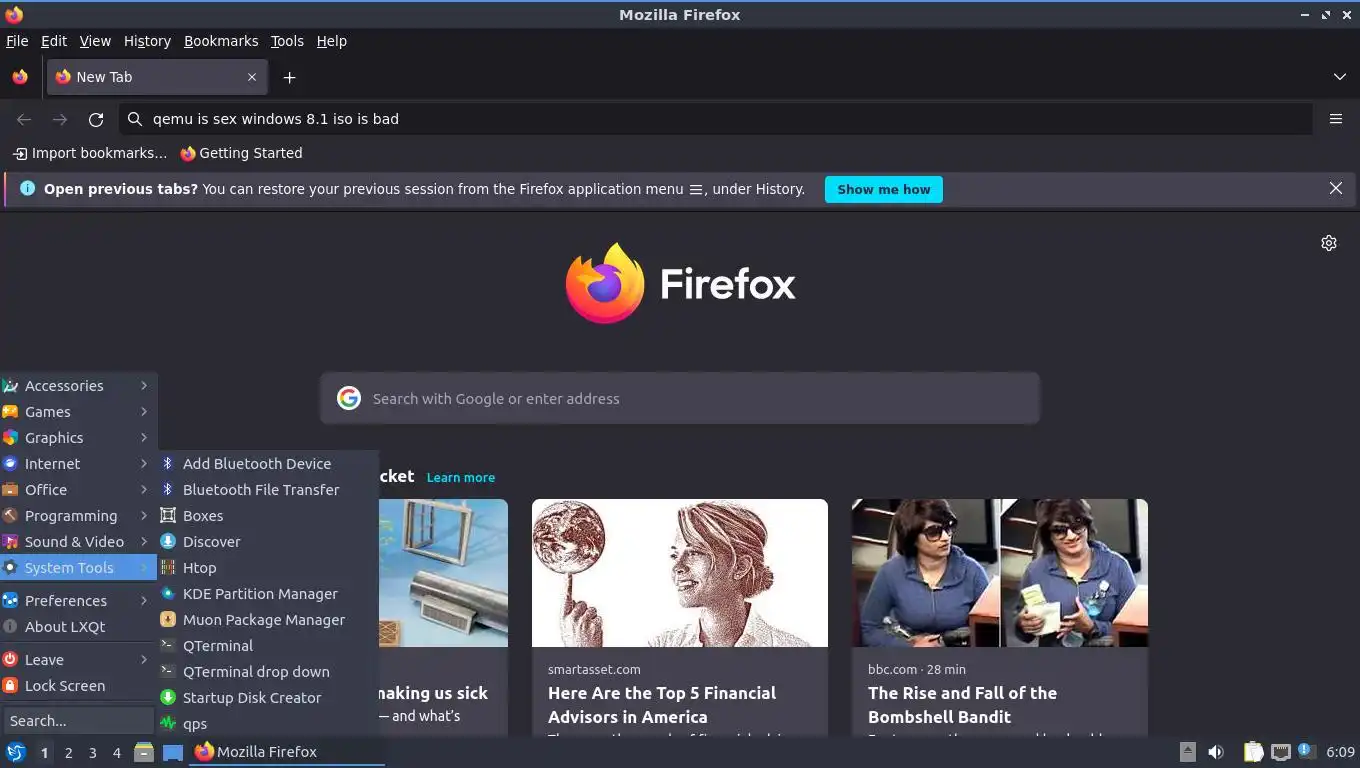This screenshot has width=1360, height=768.
Task: Expand the Office submenu
Action: [x=78, y=490]
